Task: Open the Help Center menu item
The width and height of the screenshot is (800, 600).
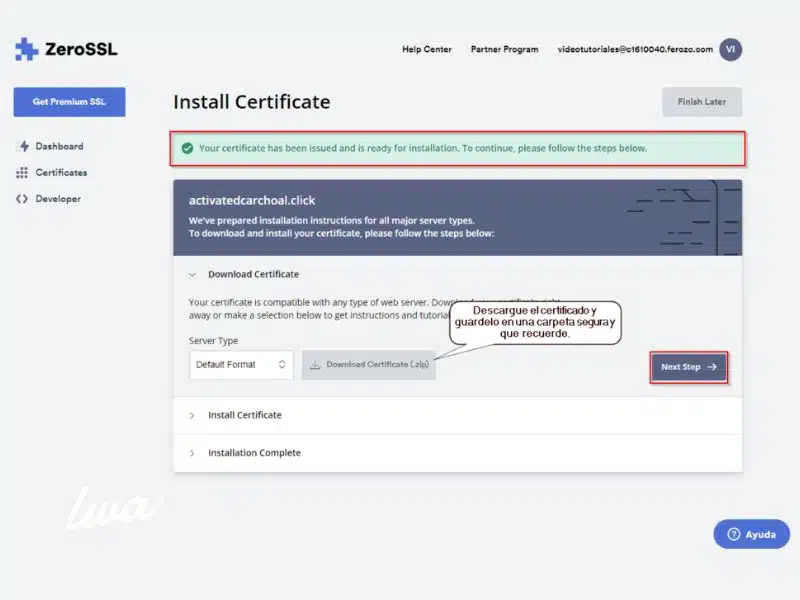Action: click(x=426, y=48)
